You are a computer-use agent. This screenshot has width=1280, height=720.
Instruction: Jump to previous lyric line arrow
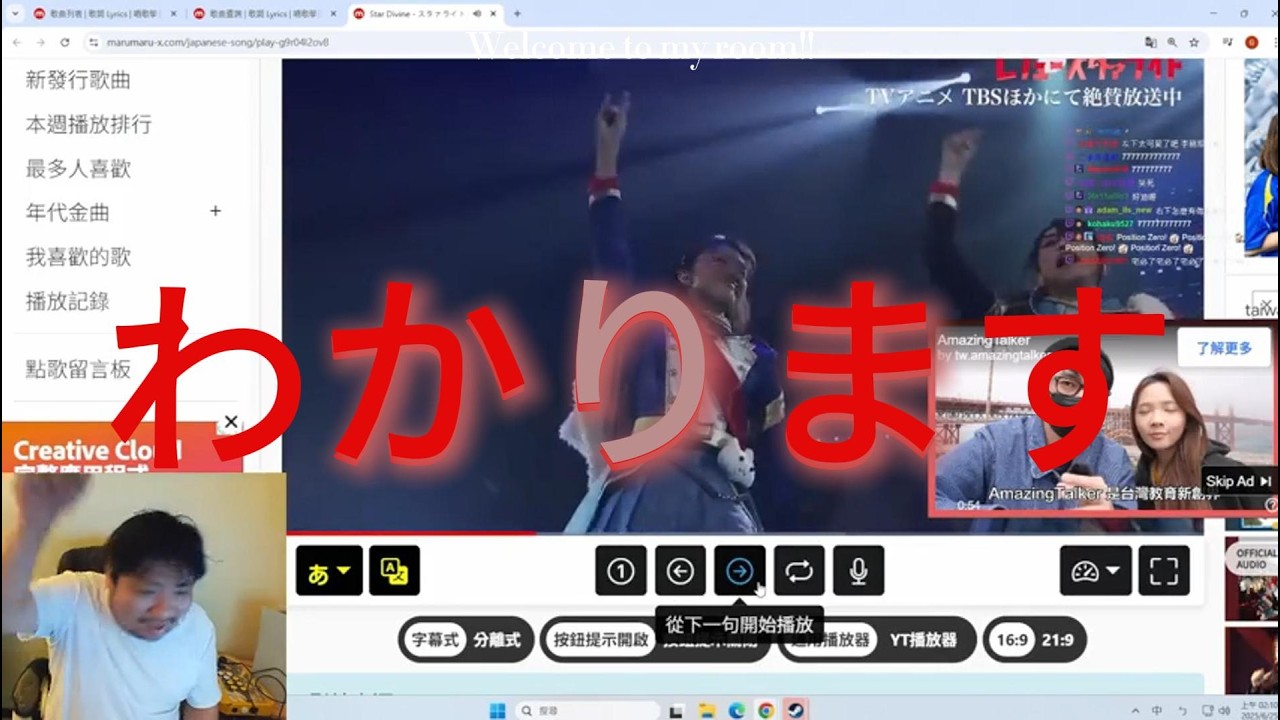click(x=680, y=571)
